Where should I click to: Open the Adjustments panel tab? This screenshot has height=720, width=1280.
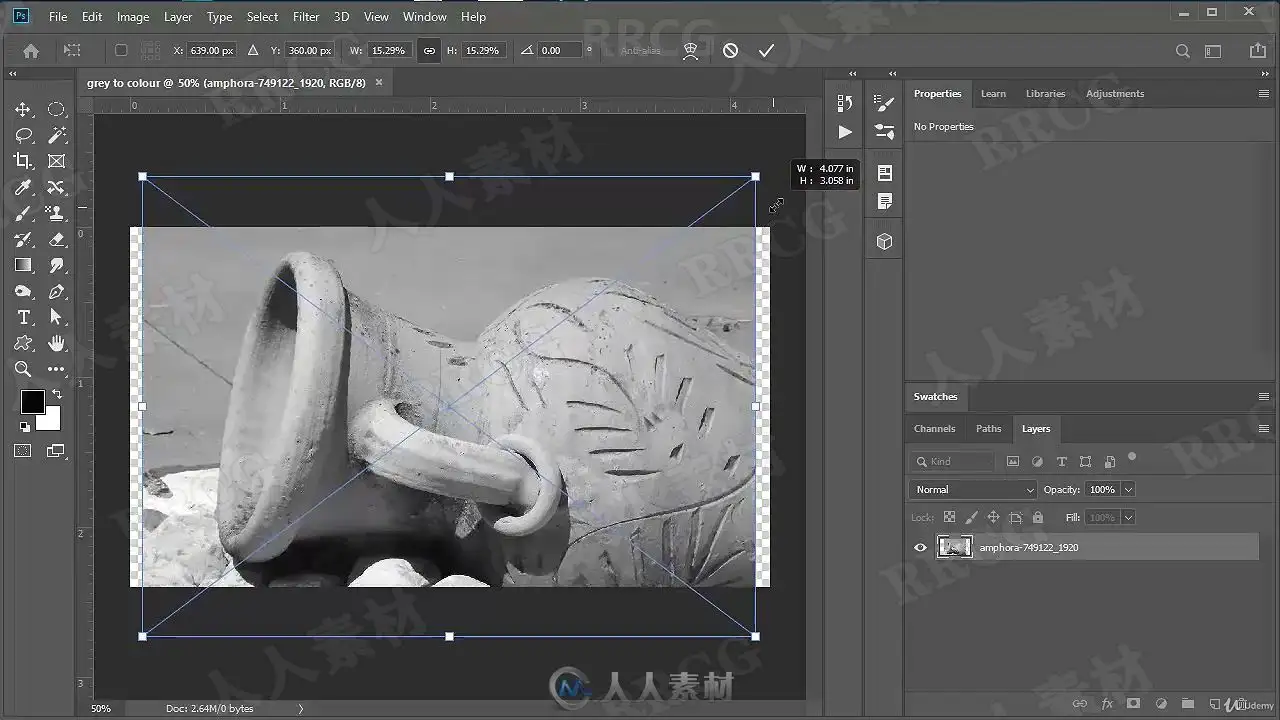pos(1114,94)
